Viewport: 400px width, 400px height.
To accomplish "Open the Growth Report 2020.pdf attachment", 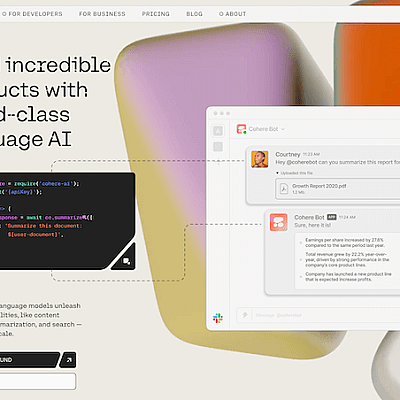I will point(337,189).
